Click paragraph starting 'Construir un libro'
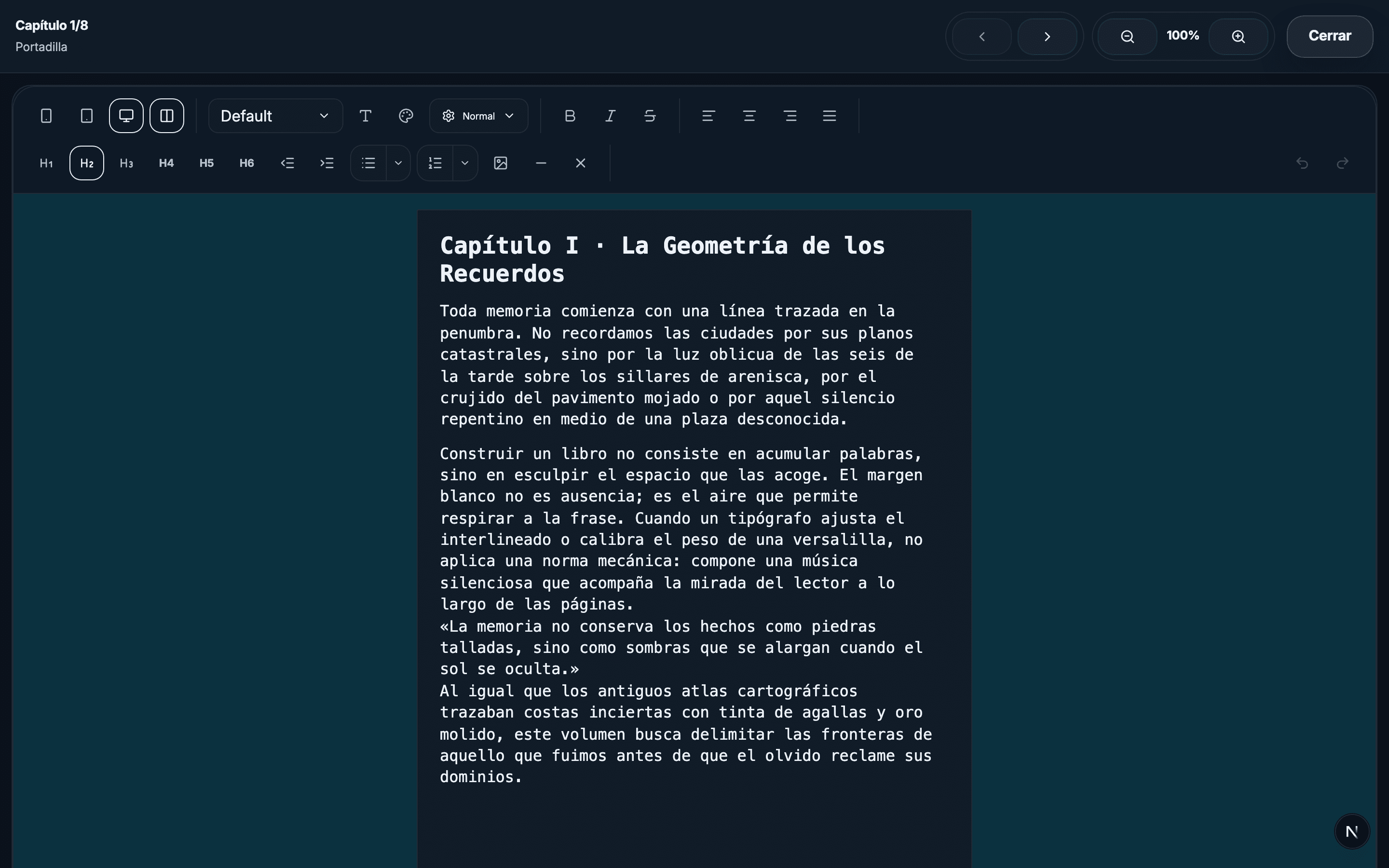This screenshot has width=1389, height=868. [681, 529]
